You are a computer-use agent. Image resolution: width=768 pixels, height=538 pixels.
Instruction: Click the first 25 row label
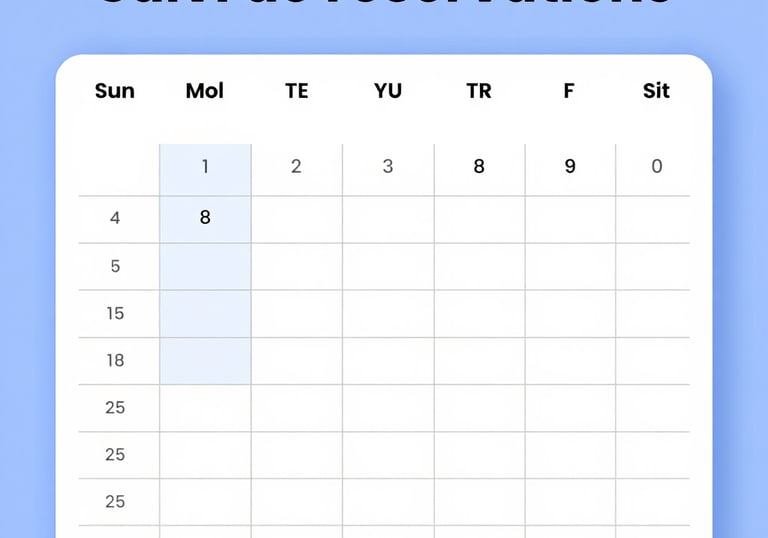pos(115,407)
